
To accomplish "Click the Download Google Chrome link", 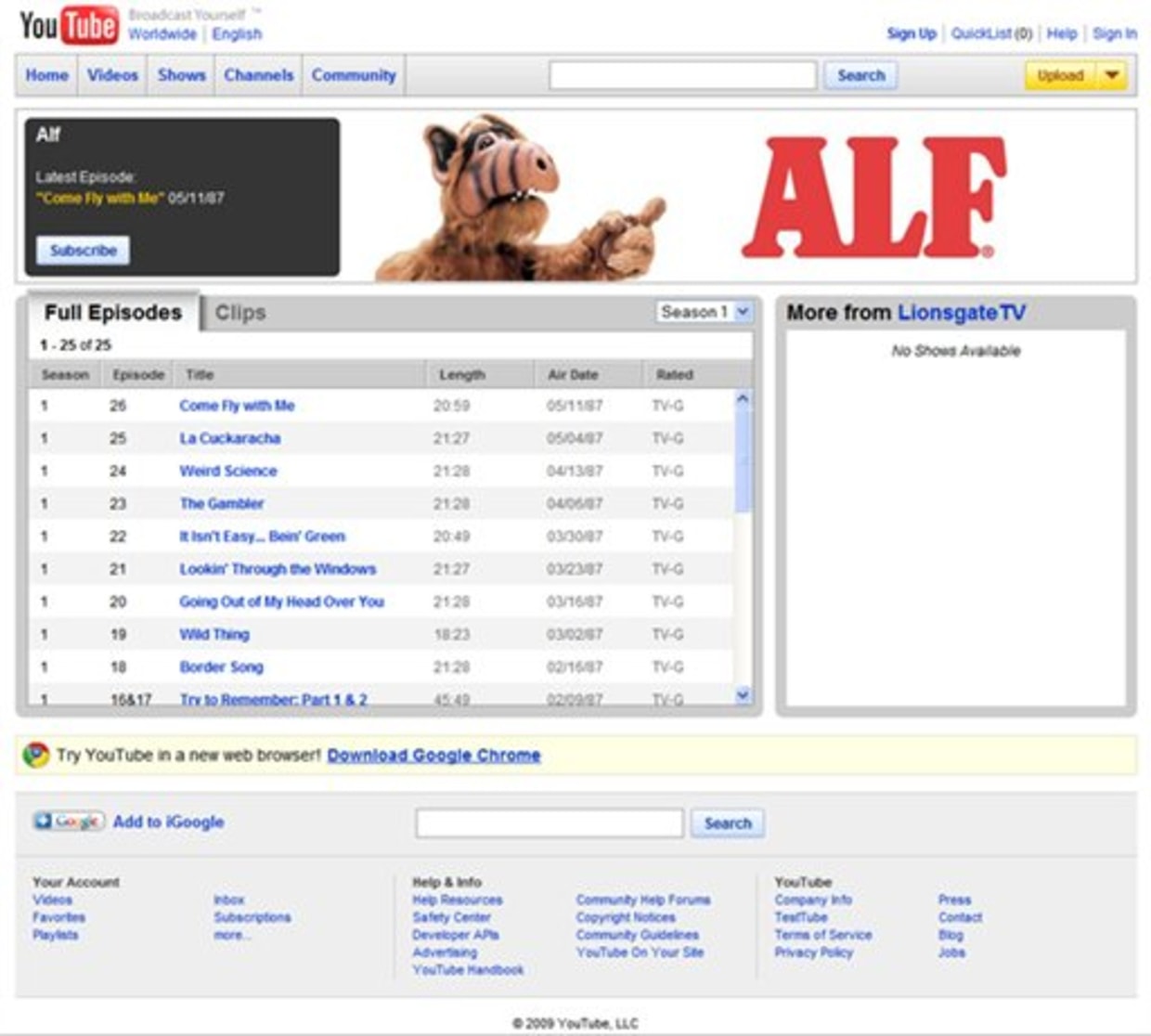I will coord(433,755).
